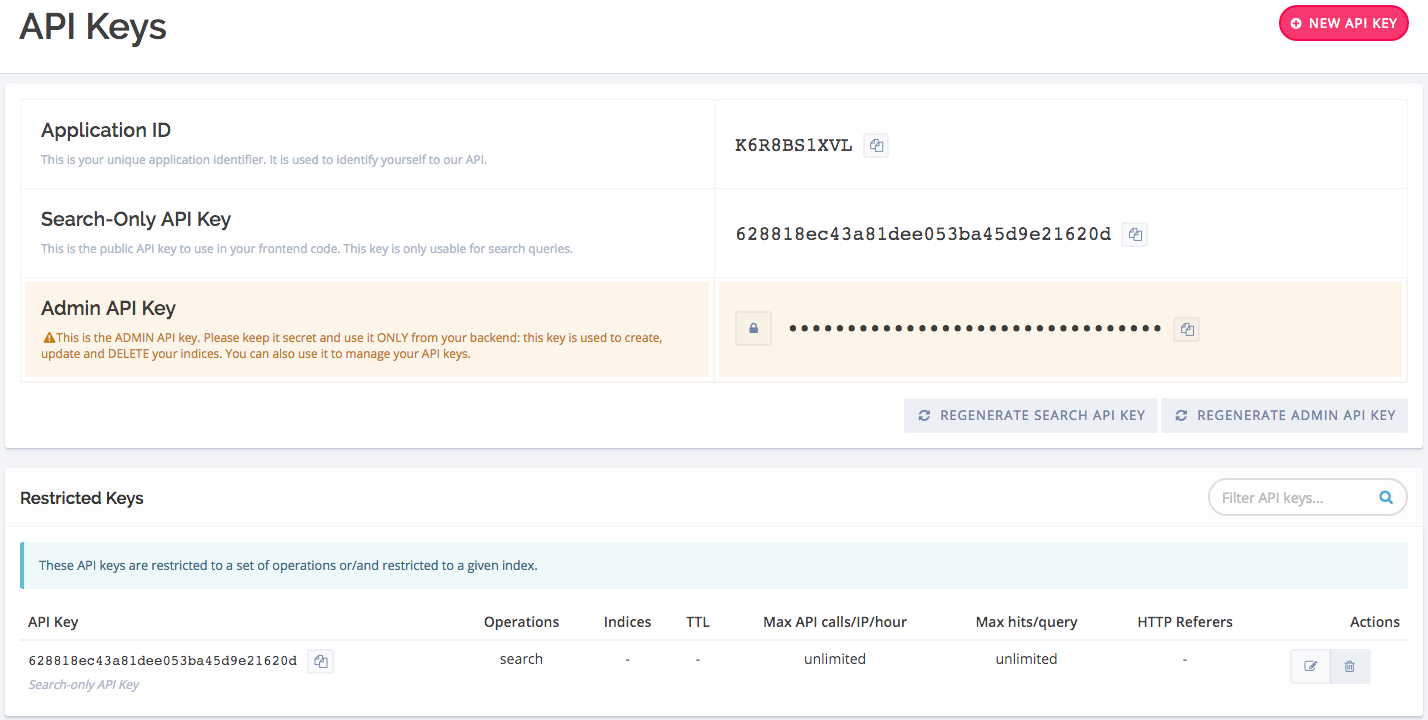Copy the Application ID to clipboard
This screenshot has height=720, width=1428.
tap(876, 146)
